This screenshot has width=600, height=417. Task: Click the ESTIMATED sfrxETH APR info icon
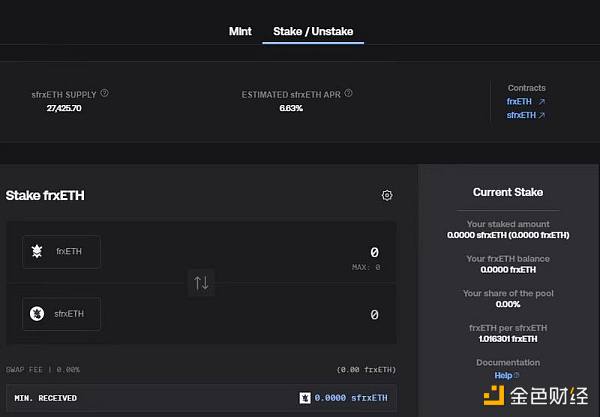coord(348,93)
